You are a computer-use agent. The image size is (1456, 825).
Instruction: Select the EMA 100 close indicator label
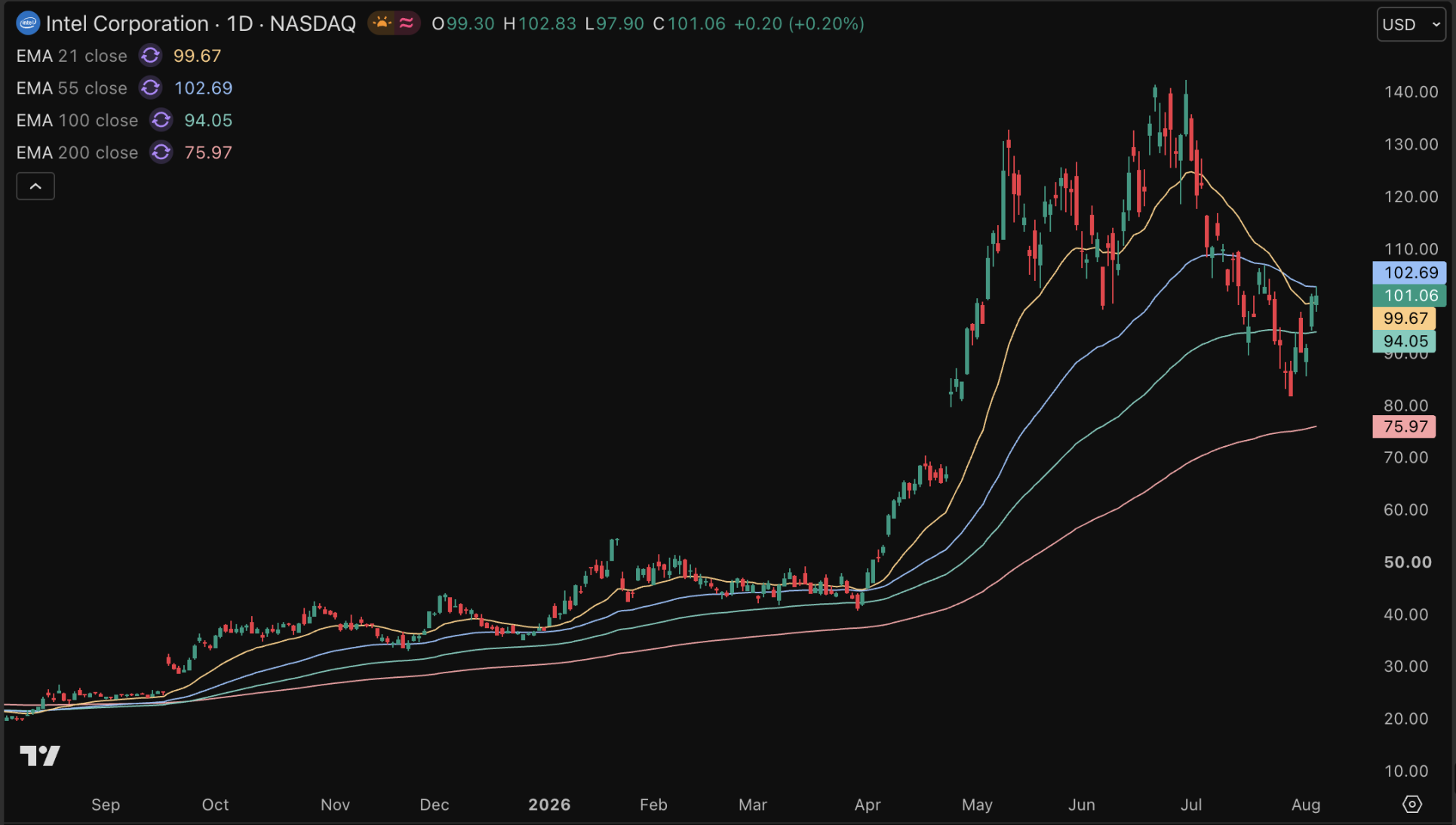point(77,120)
